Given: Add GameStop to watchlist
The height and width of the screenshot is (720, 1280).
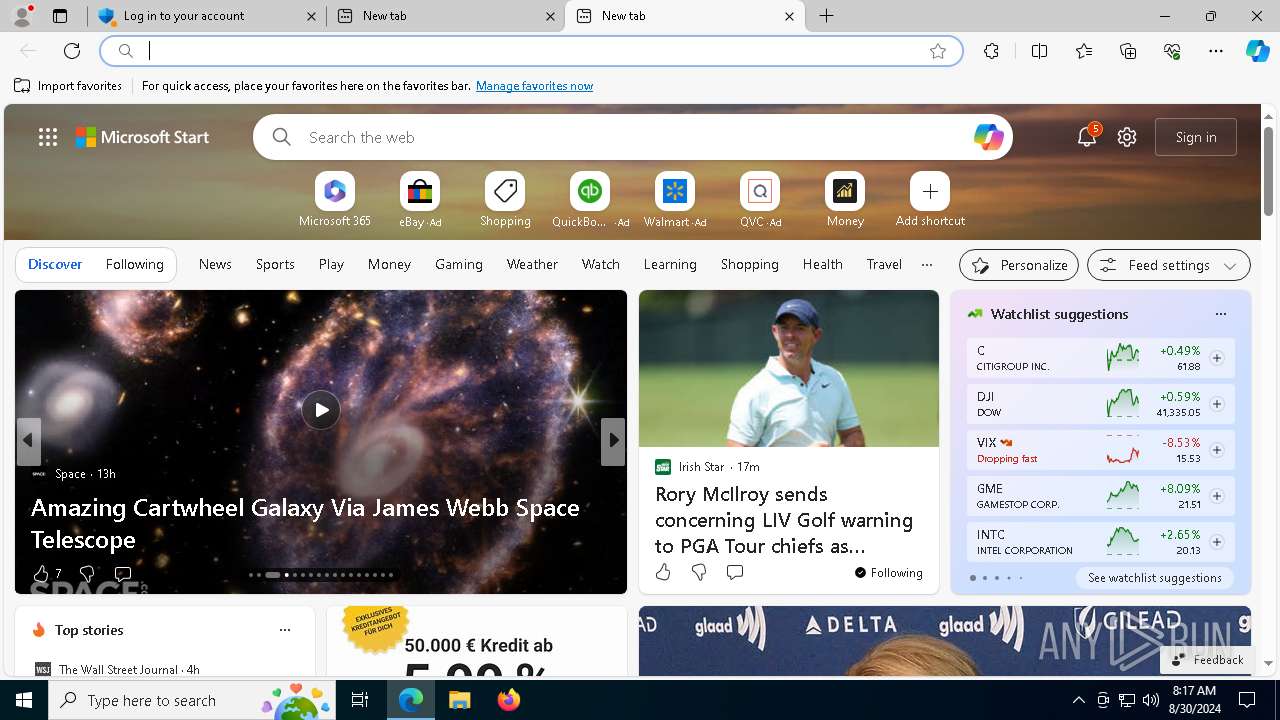Looking at the screenshot, I should click(x=1217, y=496).
